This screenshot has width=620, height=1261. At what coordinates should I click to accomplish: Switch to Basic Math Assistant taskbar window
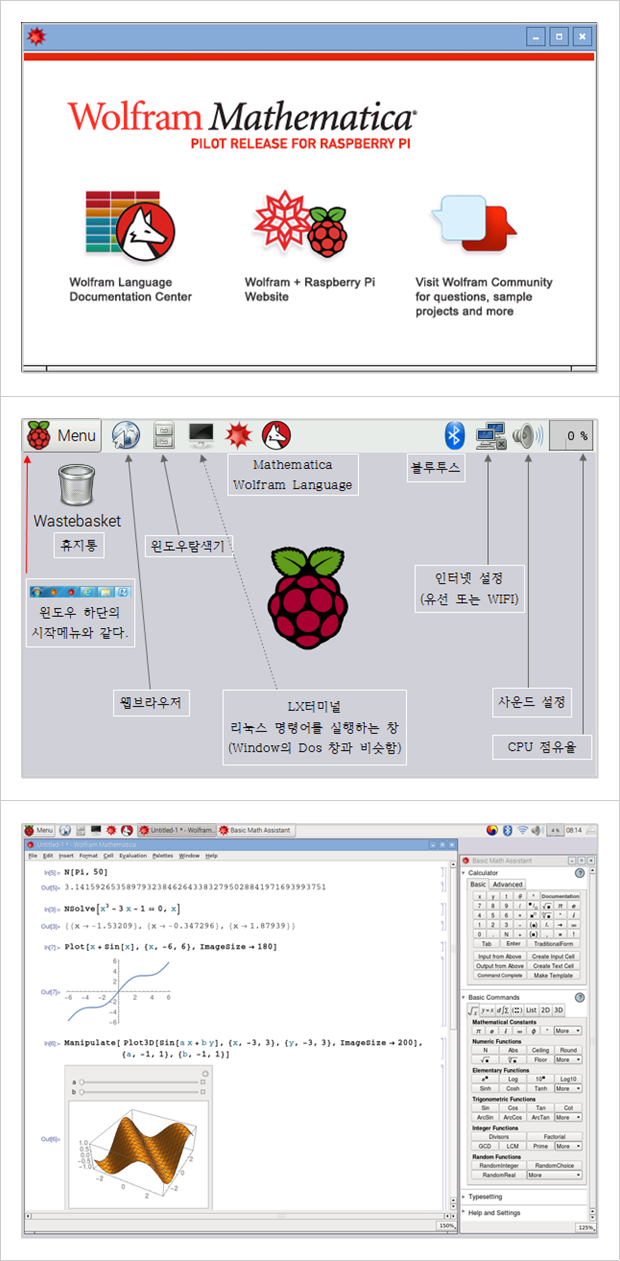[x=256, y=830]
